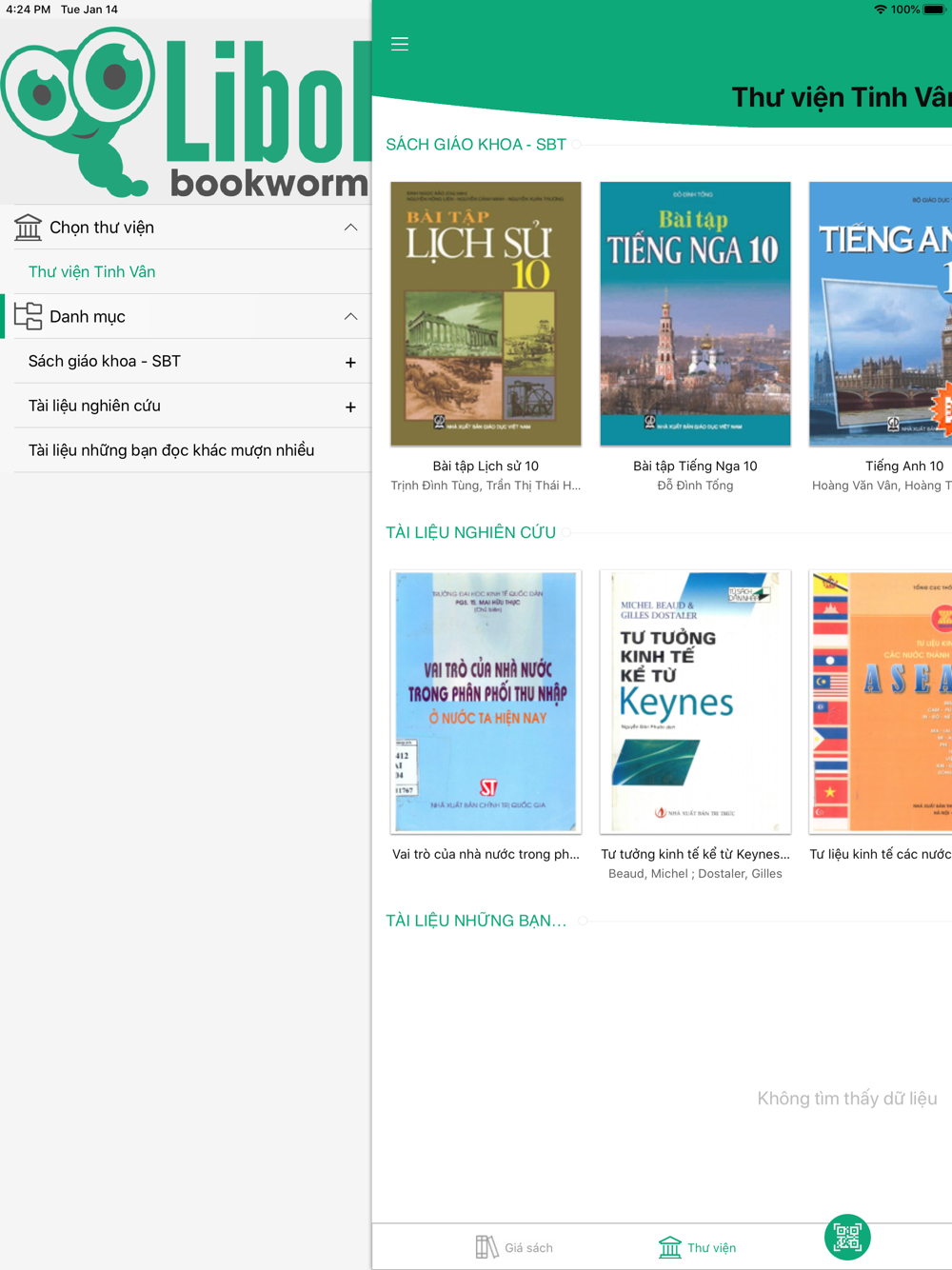Click the 100% battery percentage text
This screenshot has width=952, height=1270.
tap(905, 10)
